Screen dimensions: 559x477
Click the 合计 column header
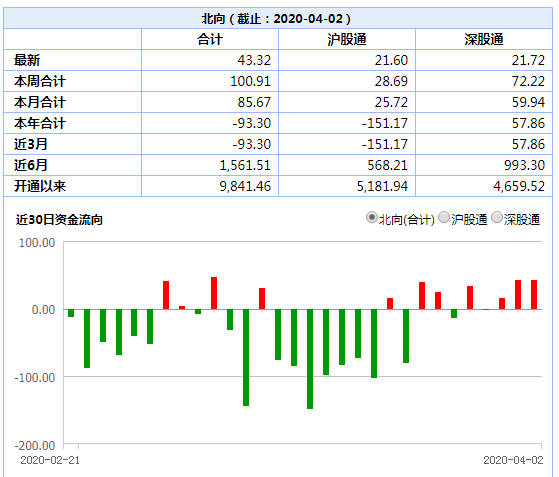tap(210, 39)
